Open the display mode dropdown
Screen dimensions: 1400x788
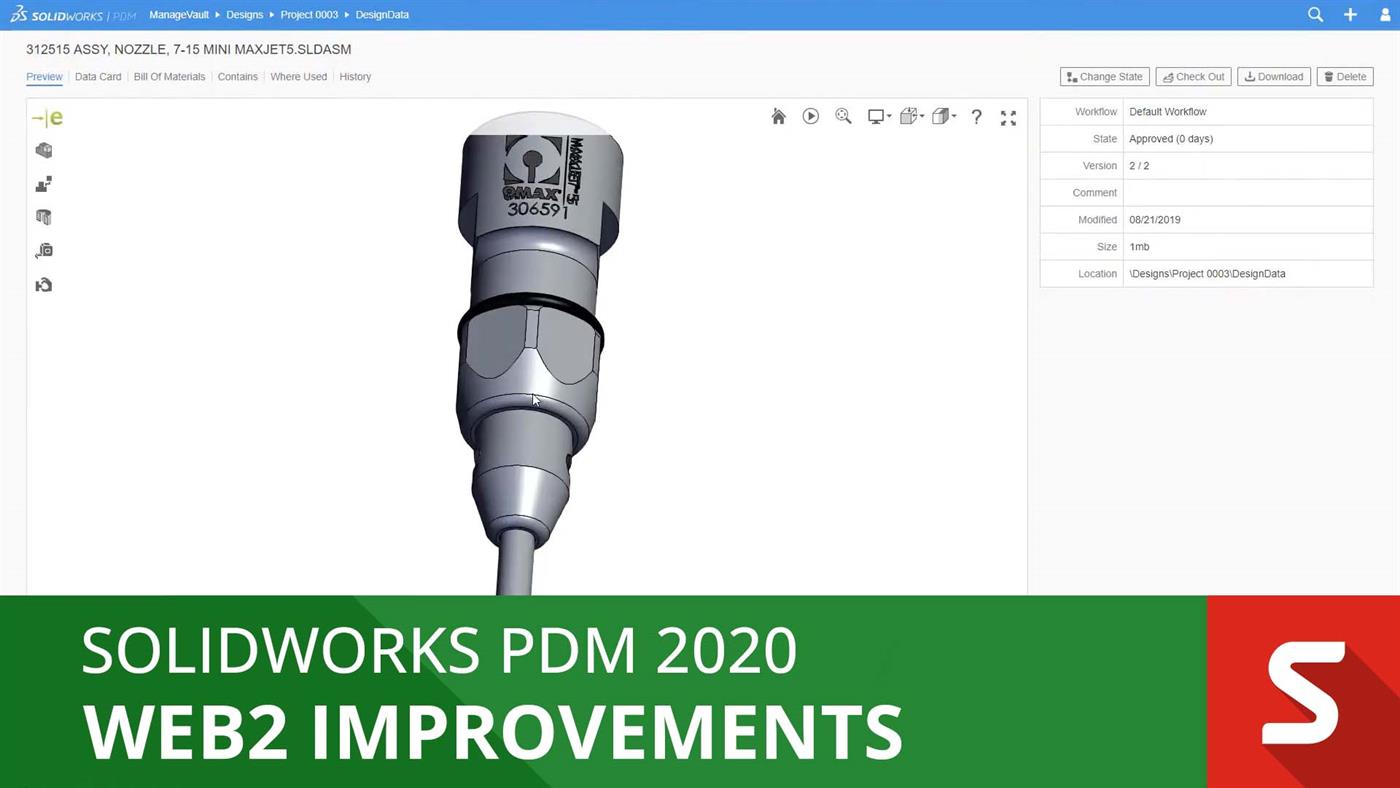tap(878, 116)
